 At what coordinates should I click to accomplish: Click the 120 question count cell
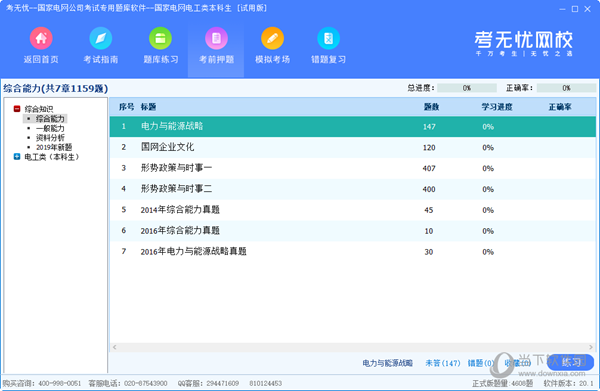coord(429,147)
